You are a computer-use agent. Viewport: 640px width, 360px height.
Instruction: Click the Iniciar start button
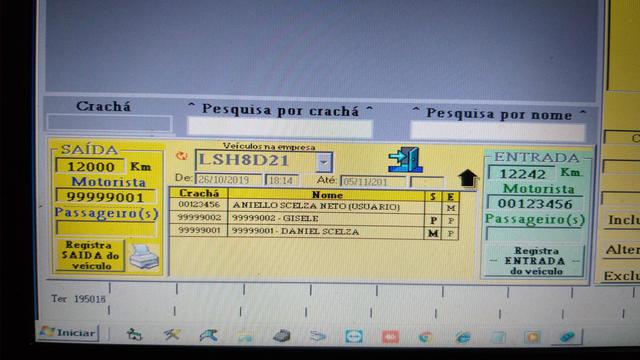click(x=68, y=333)
